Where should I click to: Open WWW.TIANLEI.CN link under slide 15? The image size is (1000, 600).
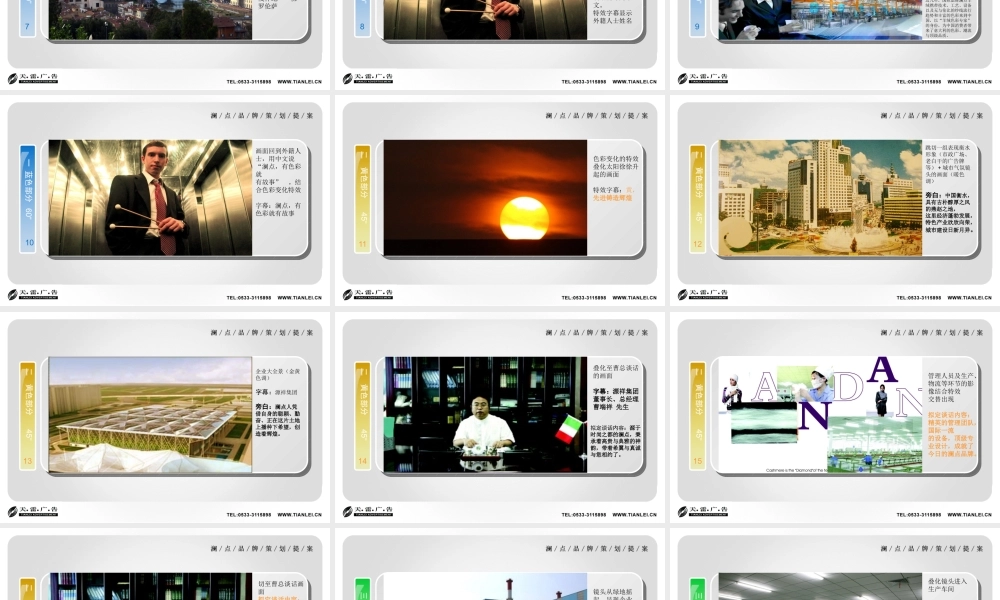969,515
